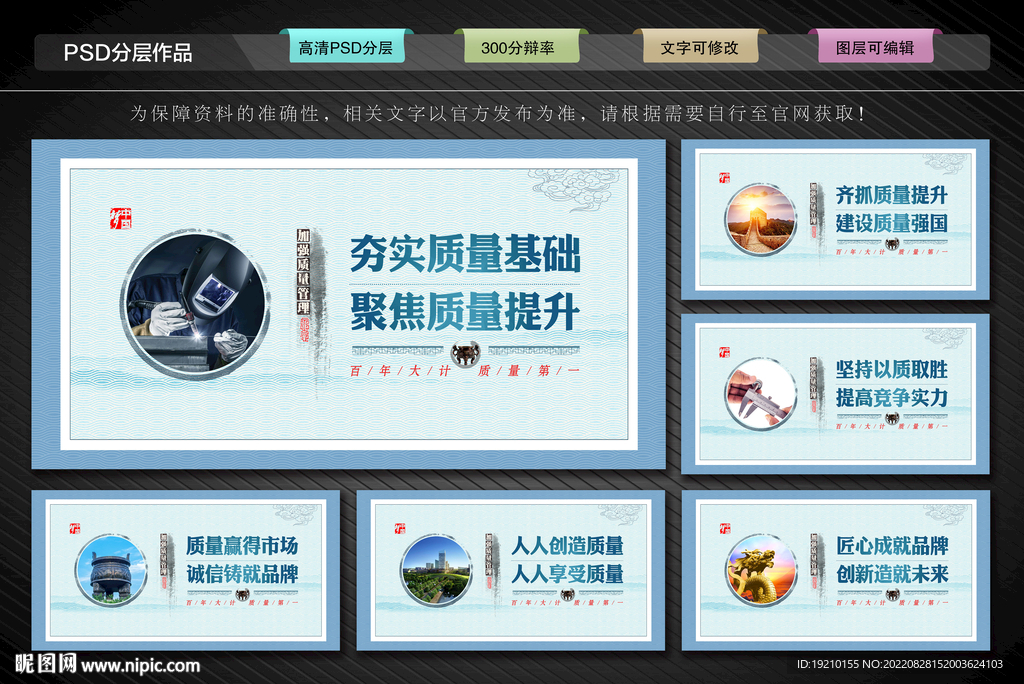Click the slogan 诚信铸就品牌
The width and height of the screenshot is (1024, 684).
coord(242,574)
